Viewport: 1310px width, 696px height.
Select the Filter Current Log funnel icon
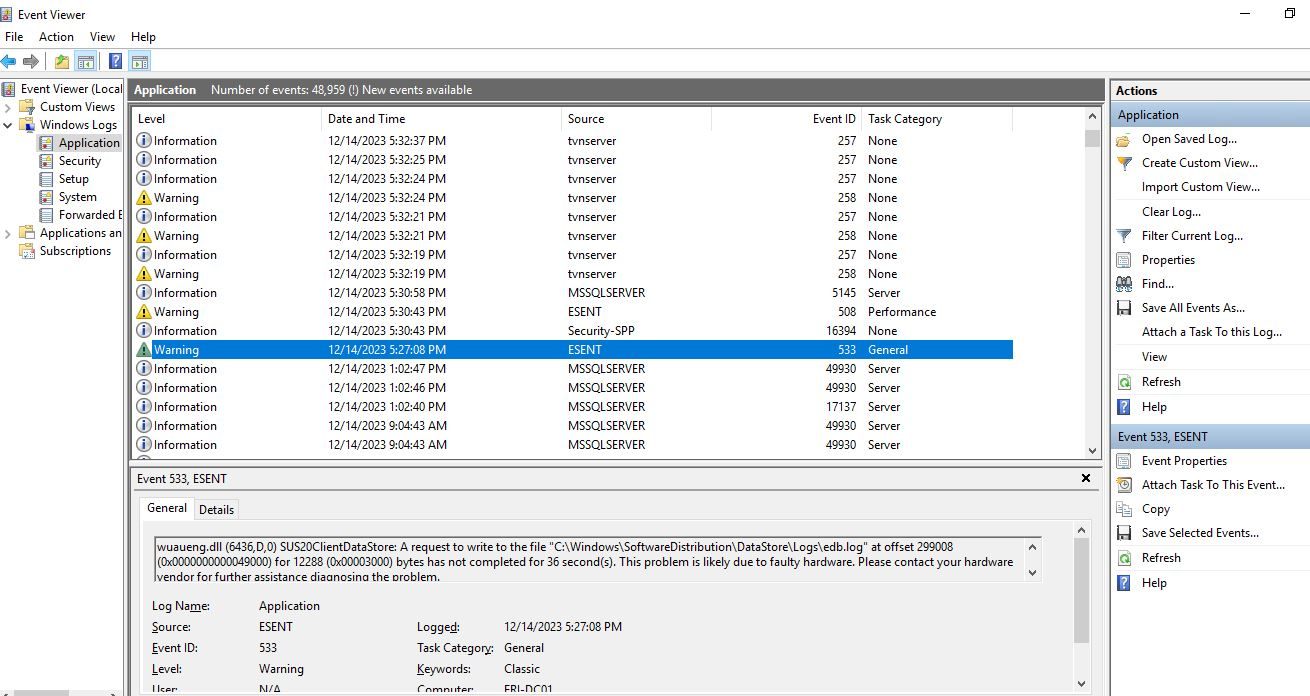pos(1124,235)
